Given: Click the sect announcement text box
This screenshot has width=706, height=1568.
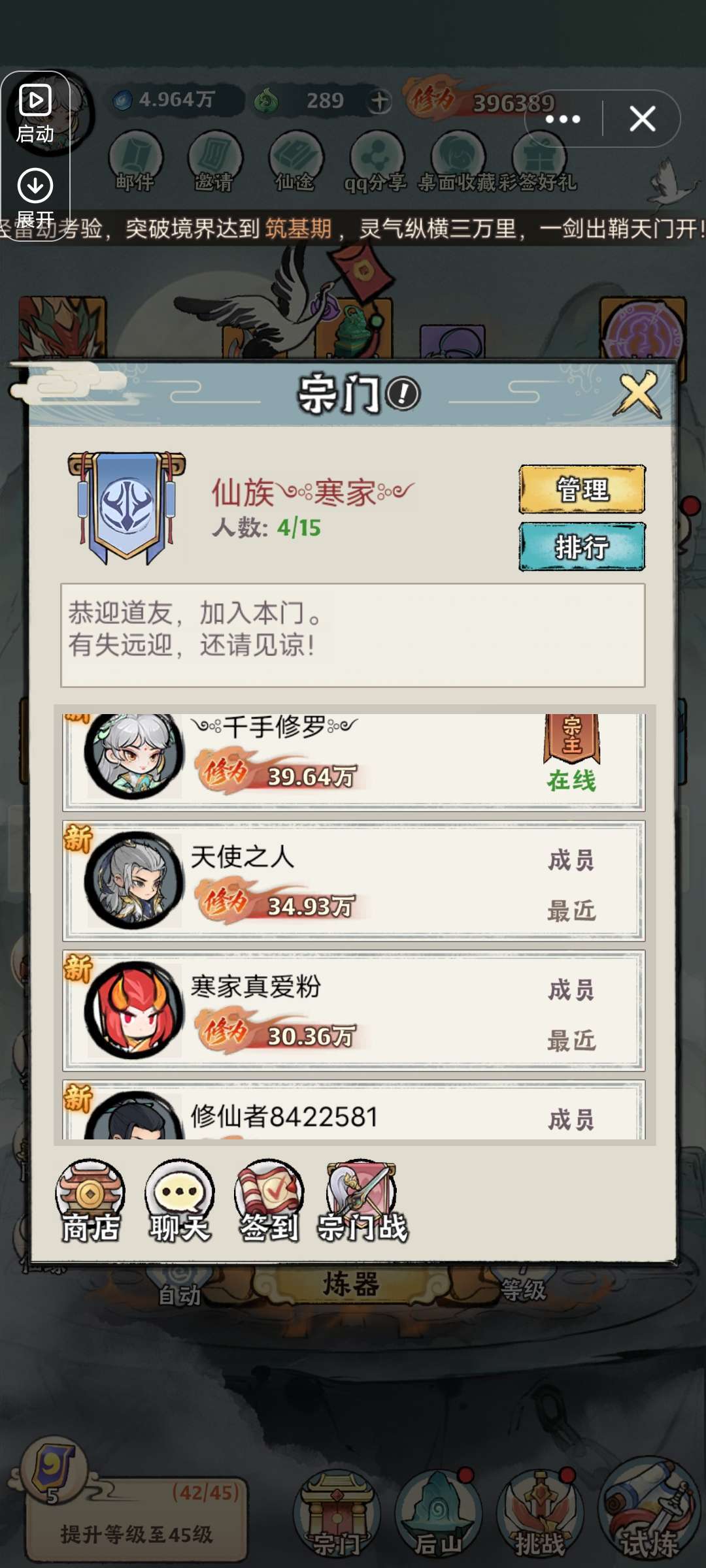Looking at the screenshot, I should click(x=353, y=635).
